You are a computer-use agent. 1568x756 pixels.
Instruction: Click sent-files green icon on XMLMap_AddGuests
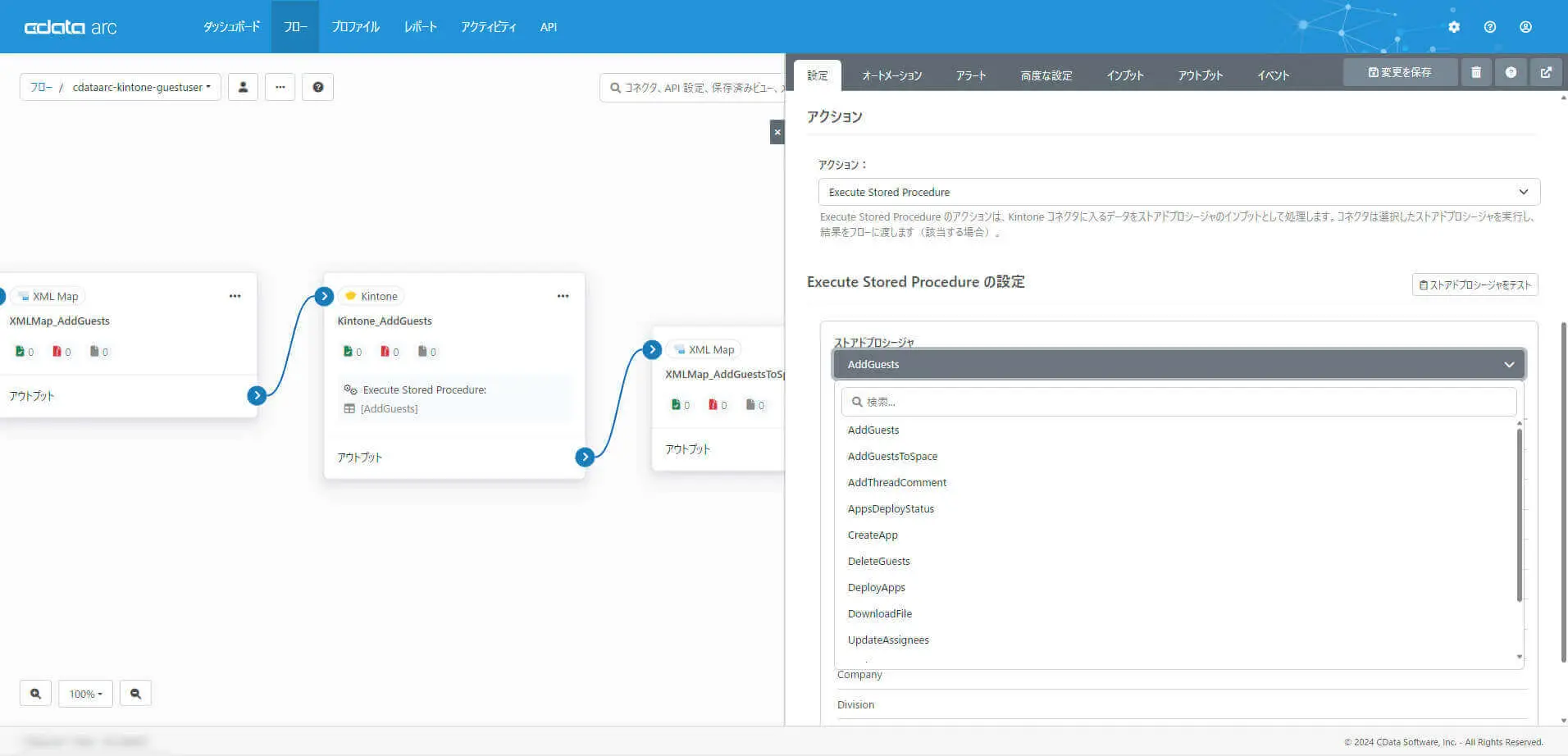tap(20, 351)
